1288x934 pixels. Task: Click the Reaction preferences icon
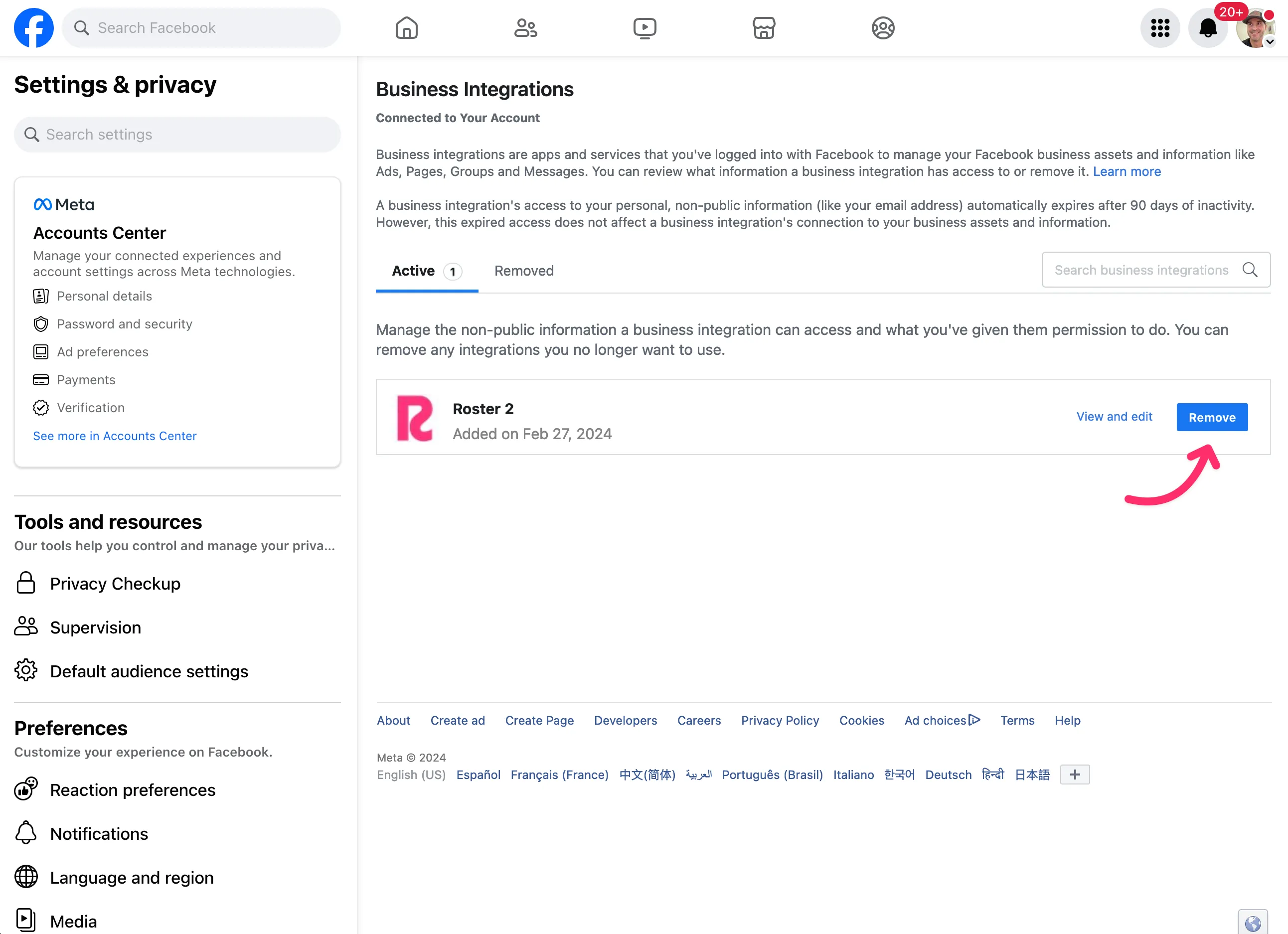26,789
